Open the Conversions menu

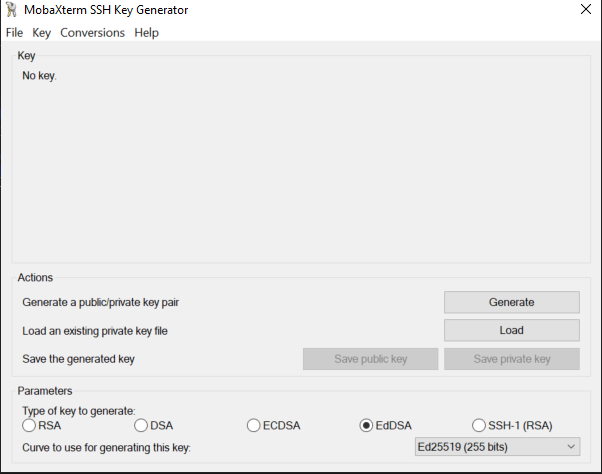click(x=92, y=33)
